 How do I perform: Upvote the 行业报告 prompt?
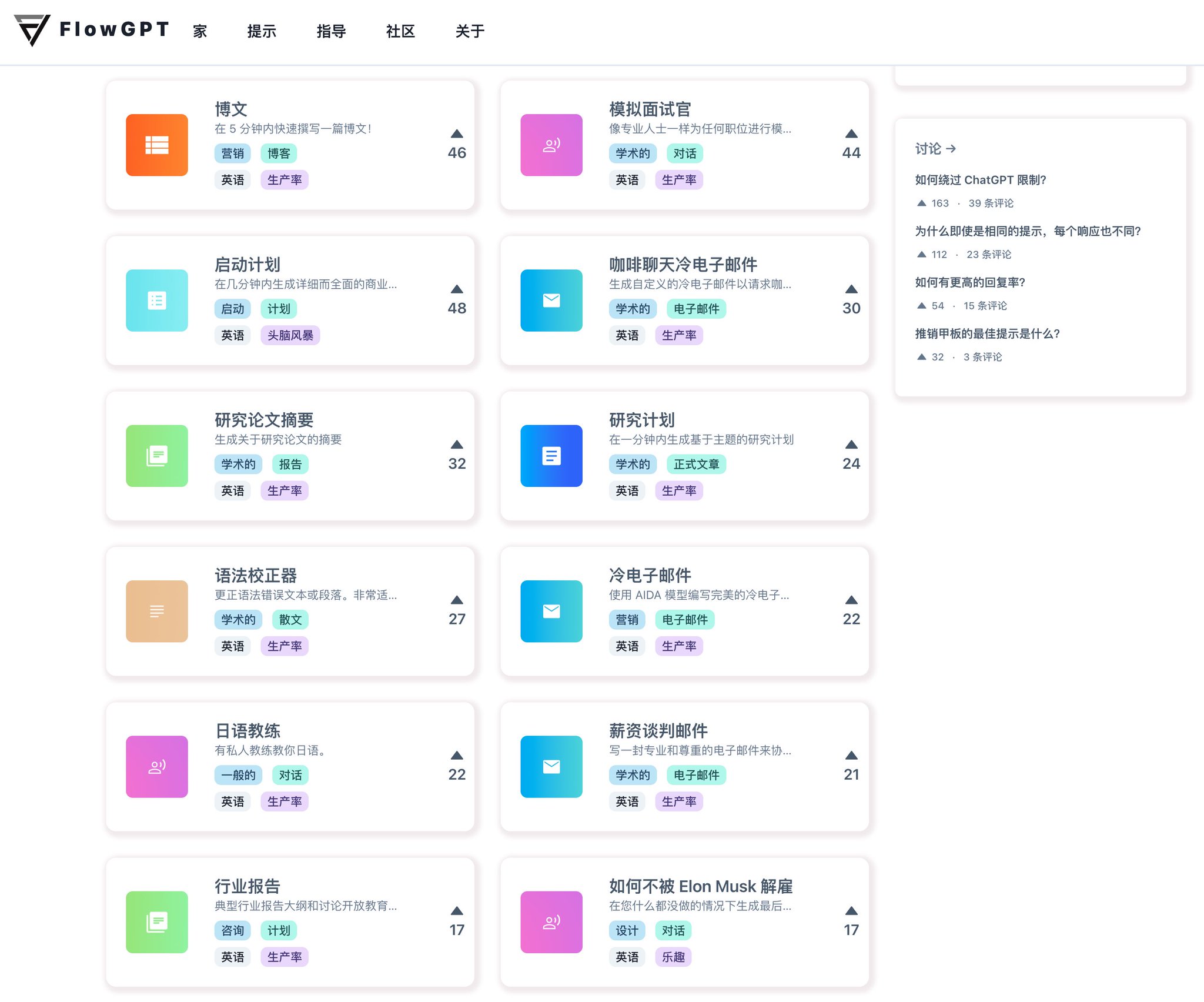pyautogui.click(x=457, y=911)
